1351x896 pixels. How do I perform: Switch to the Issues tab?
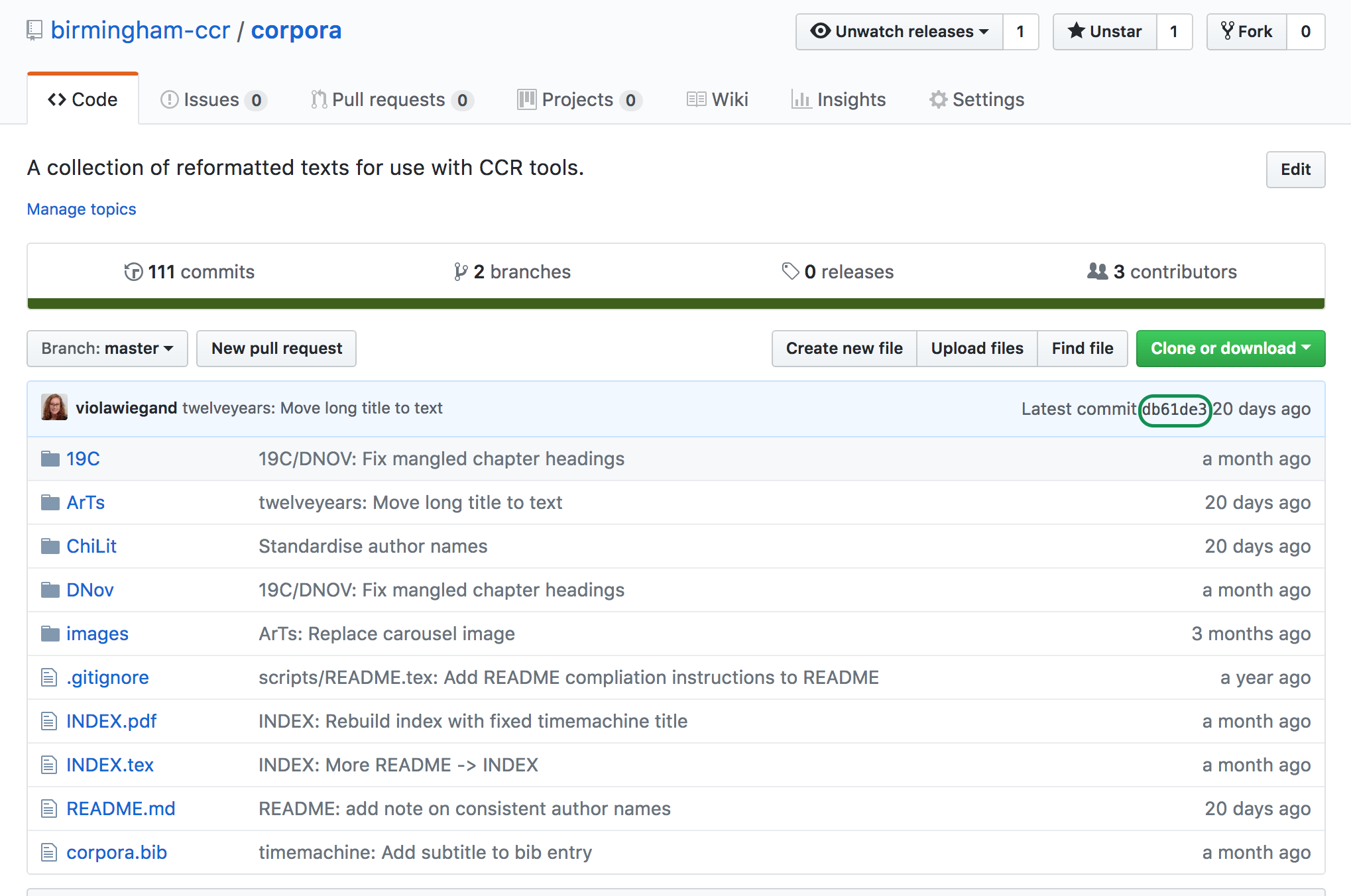tap(213, 99)
